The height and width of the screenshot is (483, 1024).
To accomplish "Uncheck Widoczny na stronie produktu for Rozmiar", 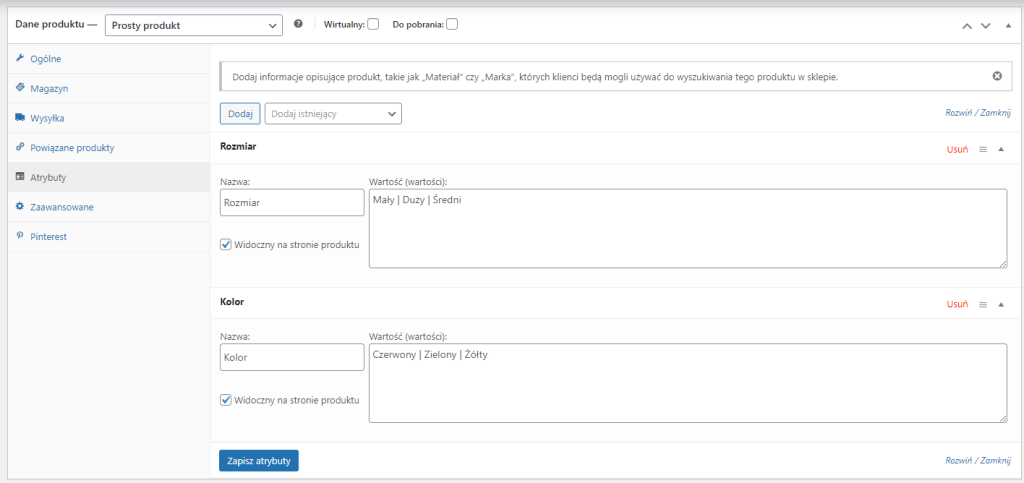I will coord(226,245).
